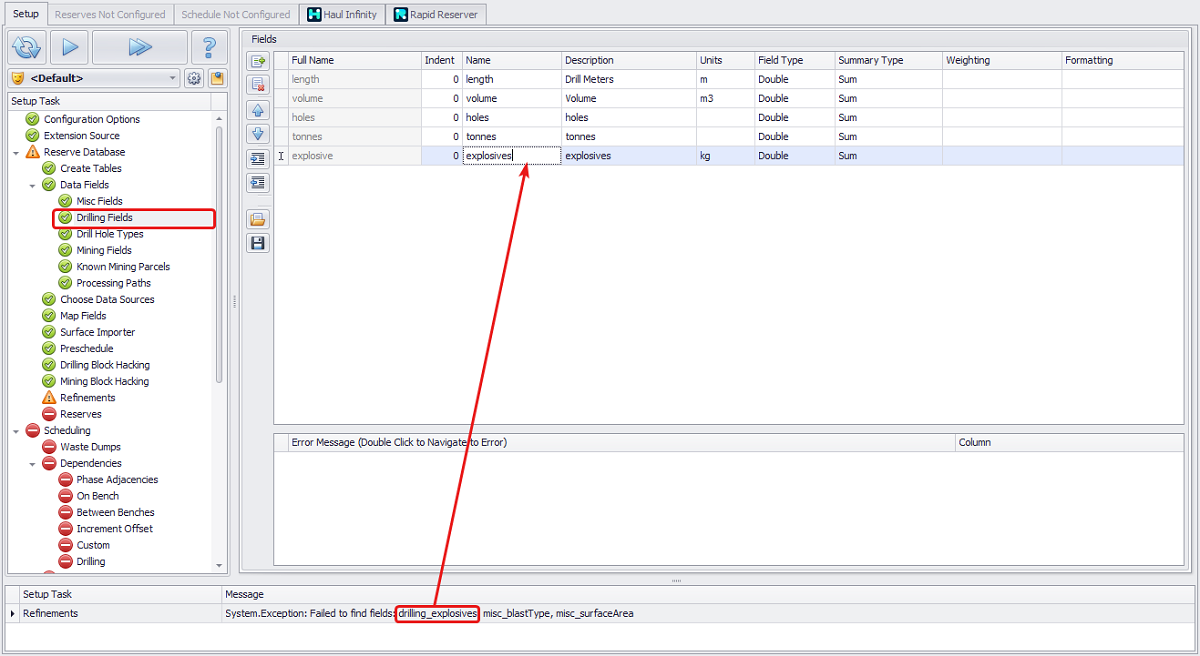
Task: Open the Rapid Reserver tab
Action: pos(437,15)
